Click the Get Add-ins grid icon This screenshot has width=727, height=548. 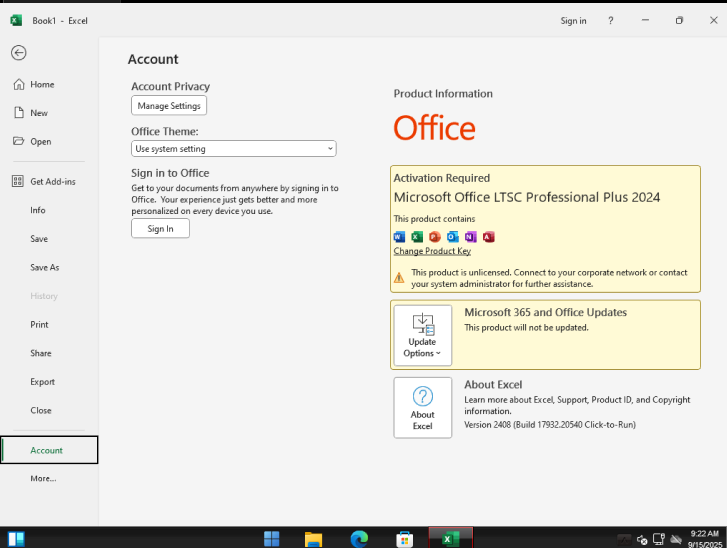click(x=18, y=181)
